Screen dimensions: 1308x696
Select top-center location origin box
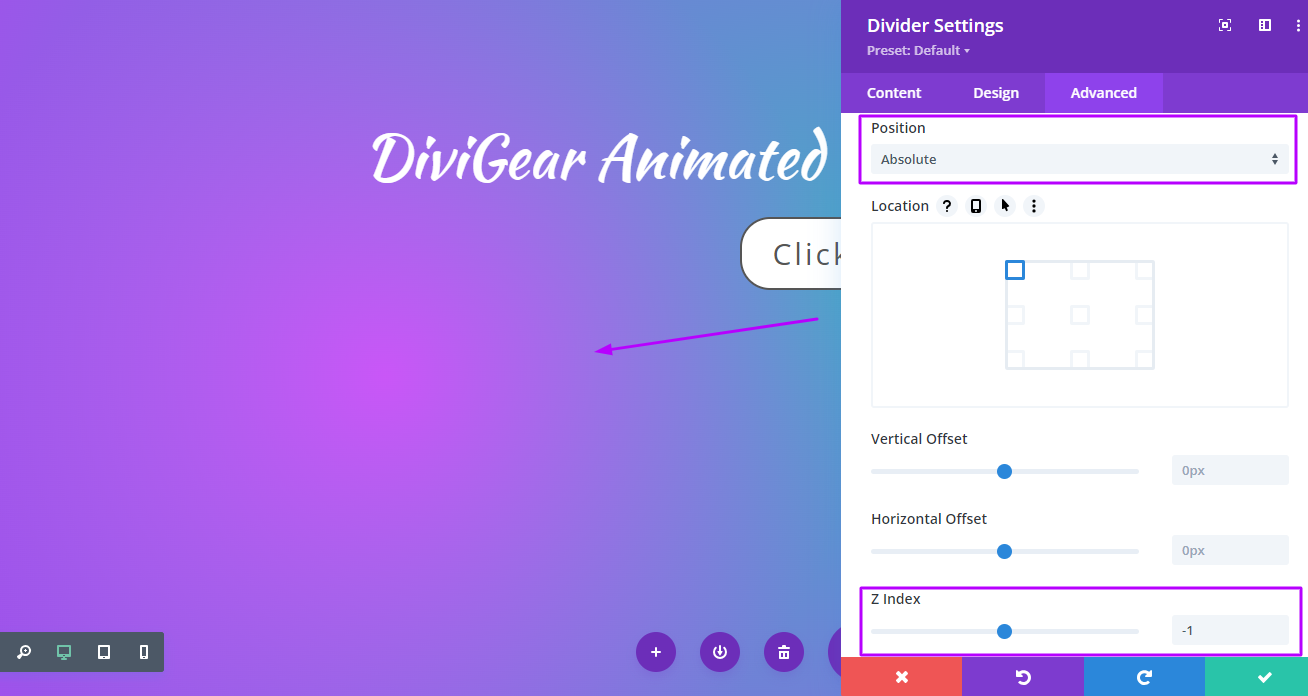(x=1080, y=270)
